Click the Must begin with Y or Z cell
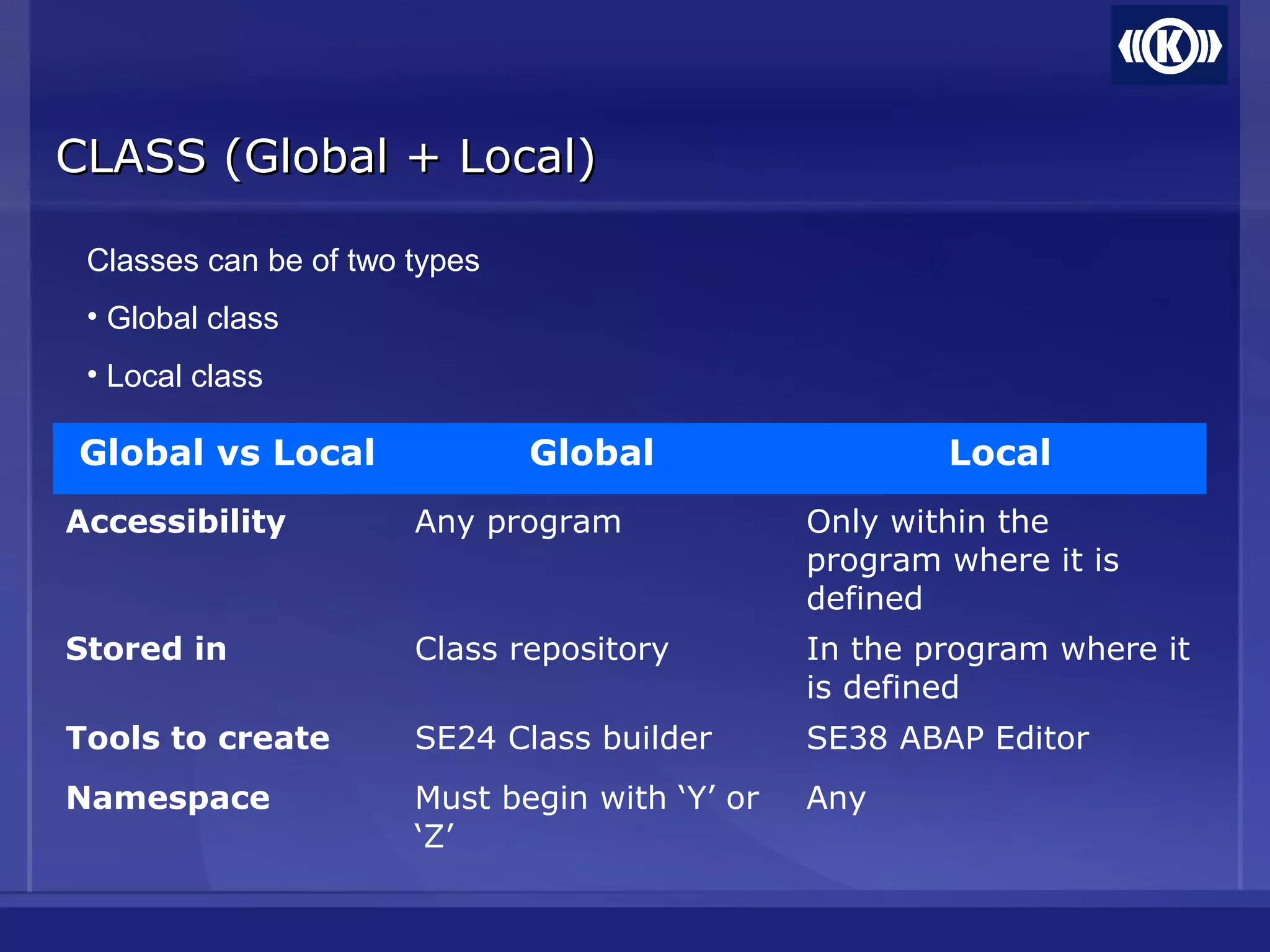1270x952 pixels. 586,816
